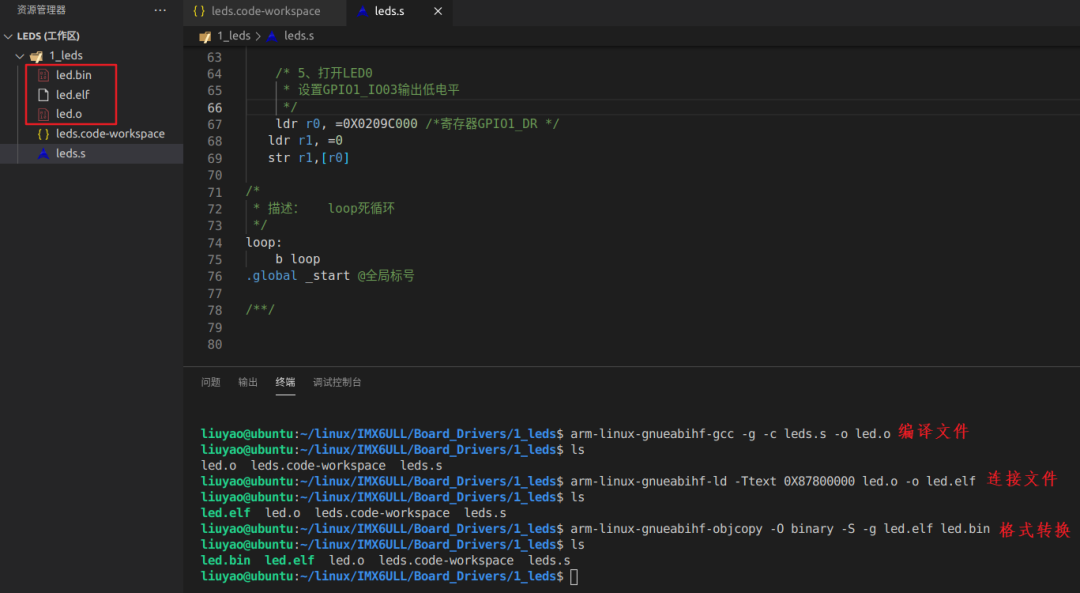Click the comment '5、打开LED0'
This screenshot has height=593, width=1080.
pos(335,73)
